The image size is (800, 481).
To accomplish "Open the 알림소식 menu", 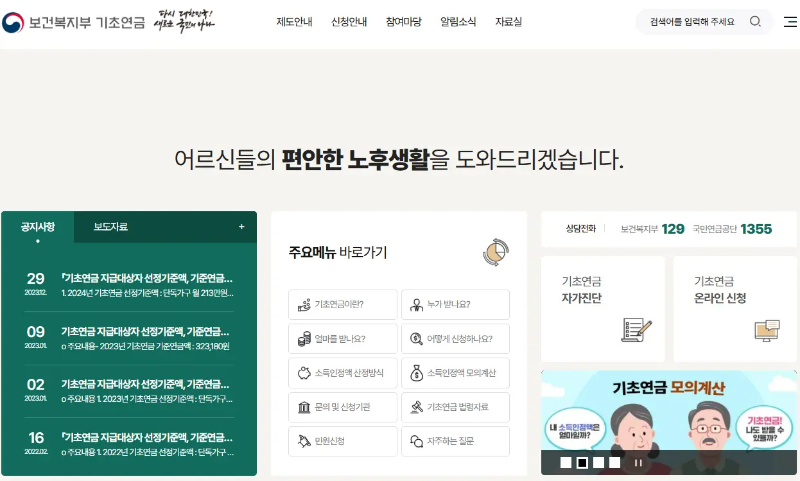I will 458,22.
